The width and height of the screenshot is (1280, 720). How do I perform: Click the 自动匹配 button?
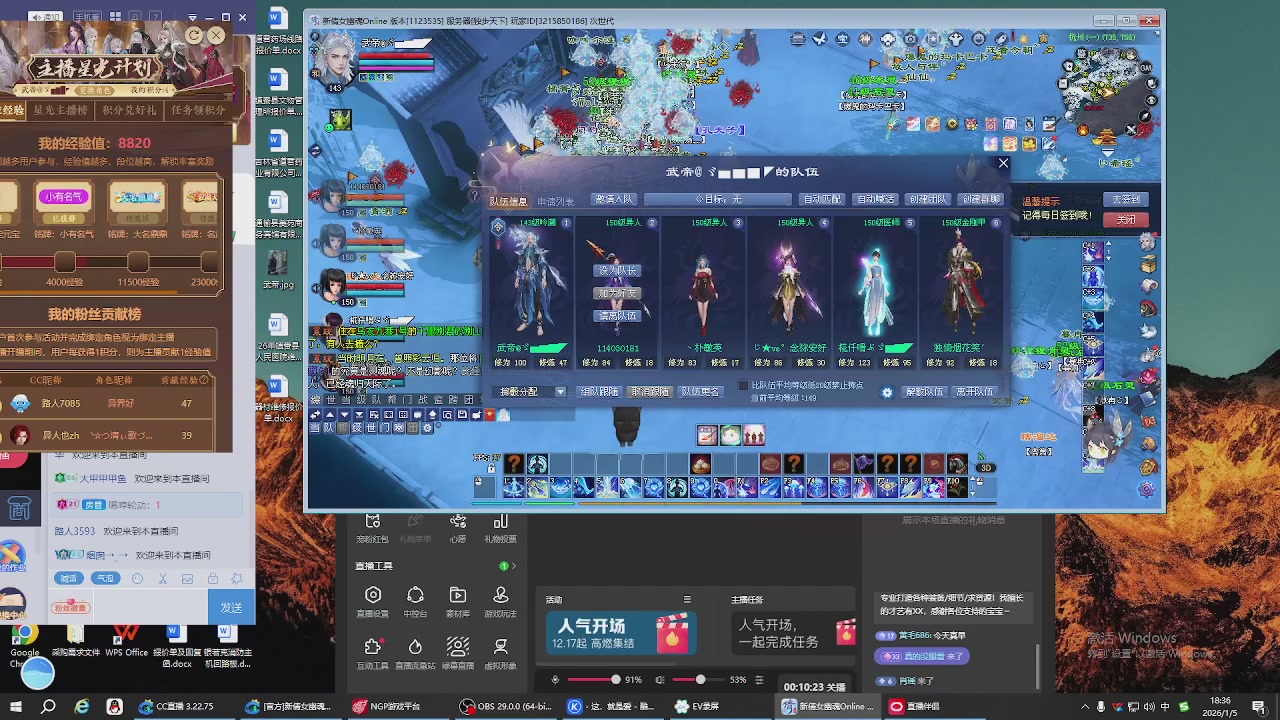click(823, 200)
